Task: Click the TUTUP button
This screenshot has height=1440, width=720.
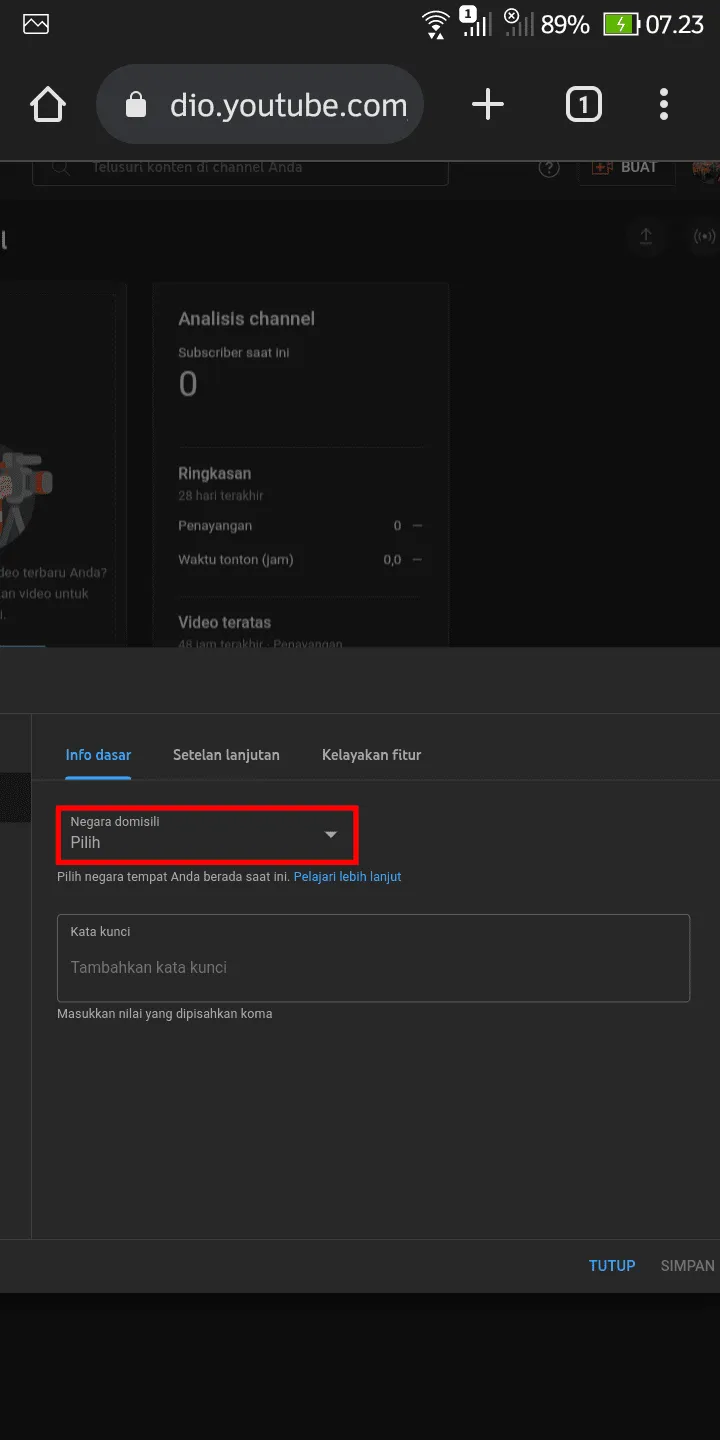Action: point(612,1266)
